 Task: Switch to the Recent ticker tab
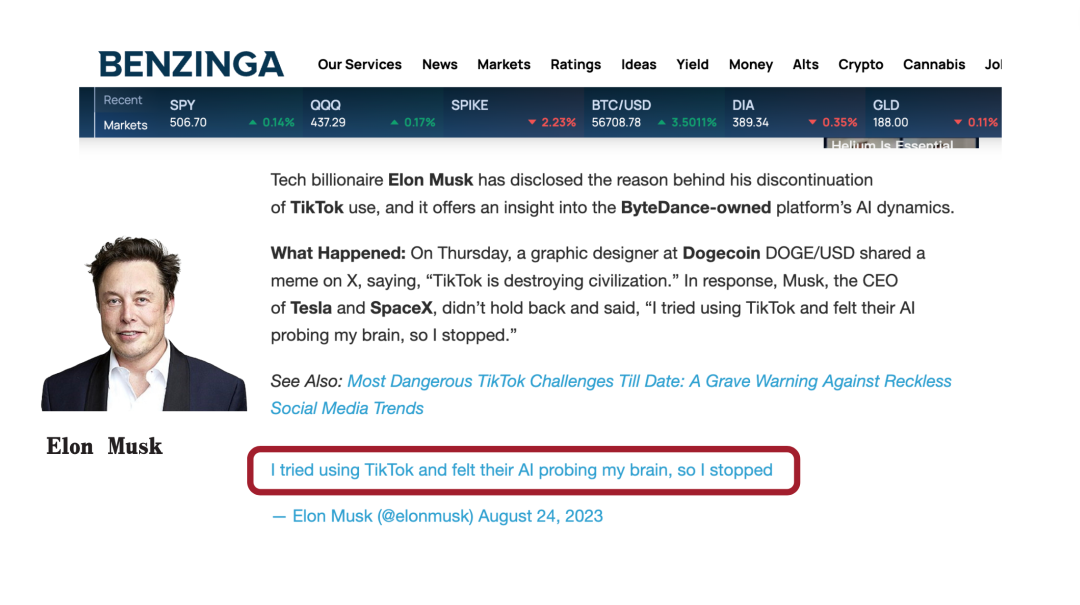click(x=123, y=100)
